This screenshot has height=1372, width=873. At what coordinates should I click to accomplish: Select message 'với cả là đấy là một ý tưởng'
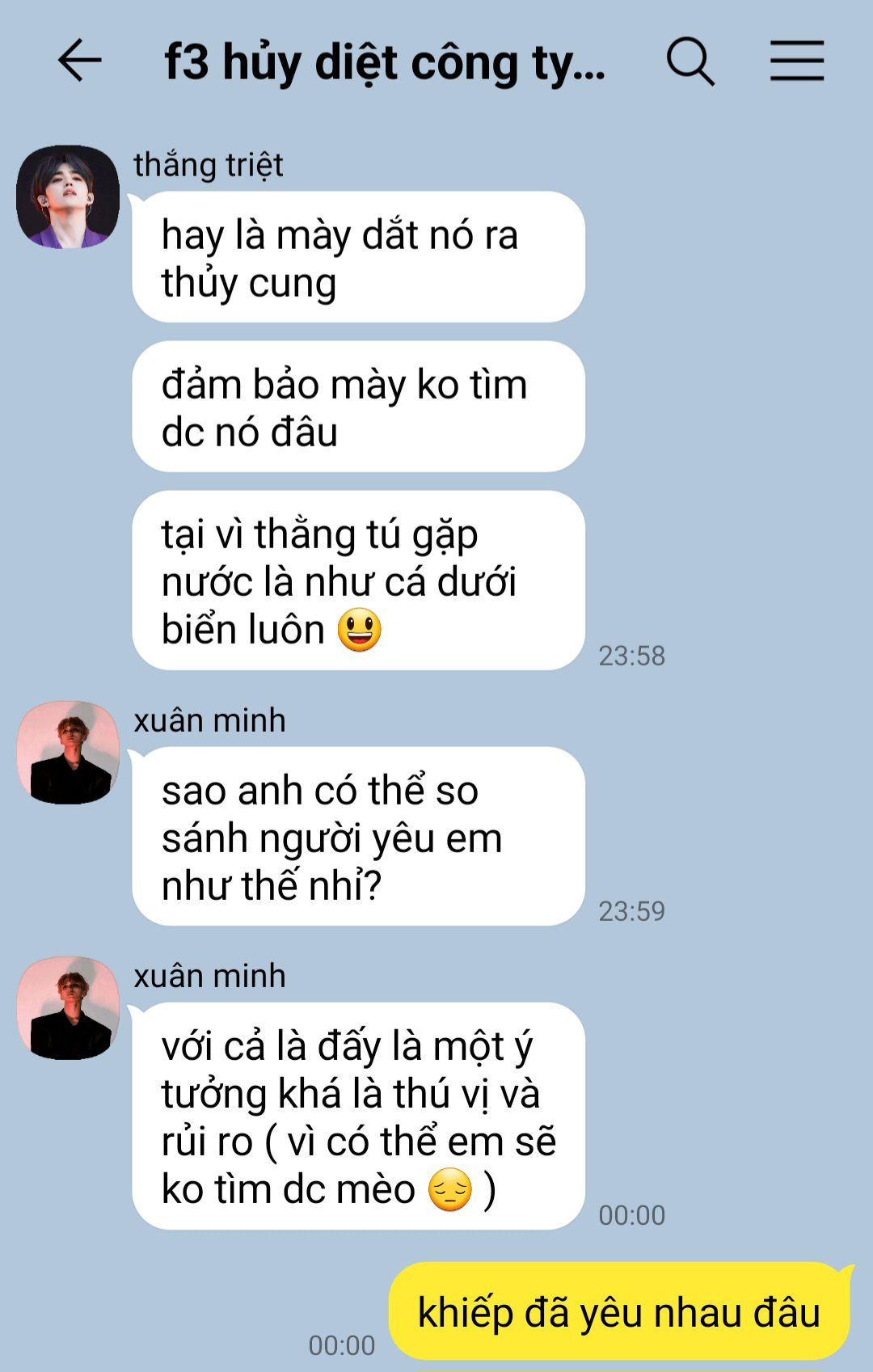[358, 1117]
